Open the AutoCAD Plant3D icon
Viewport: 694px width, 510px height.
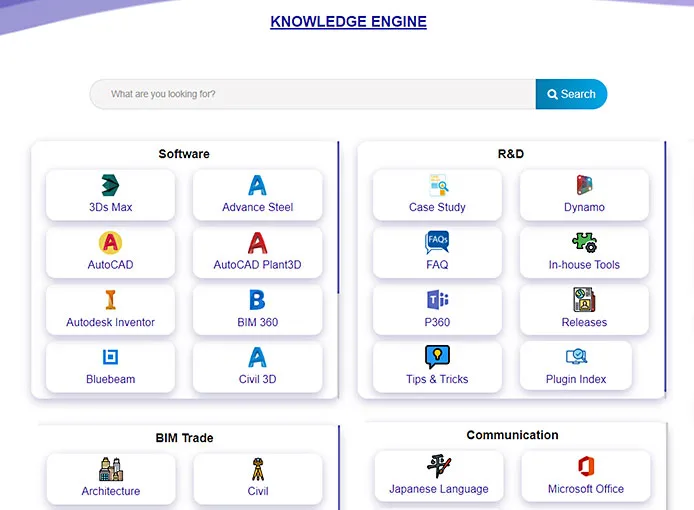(x=257, y=243)
